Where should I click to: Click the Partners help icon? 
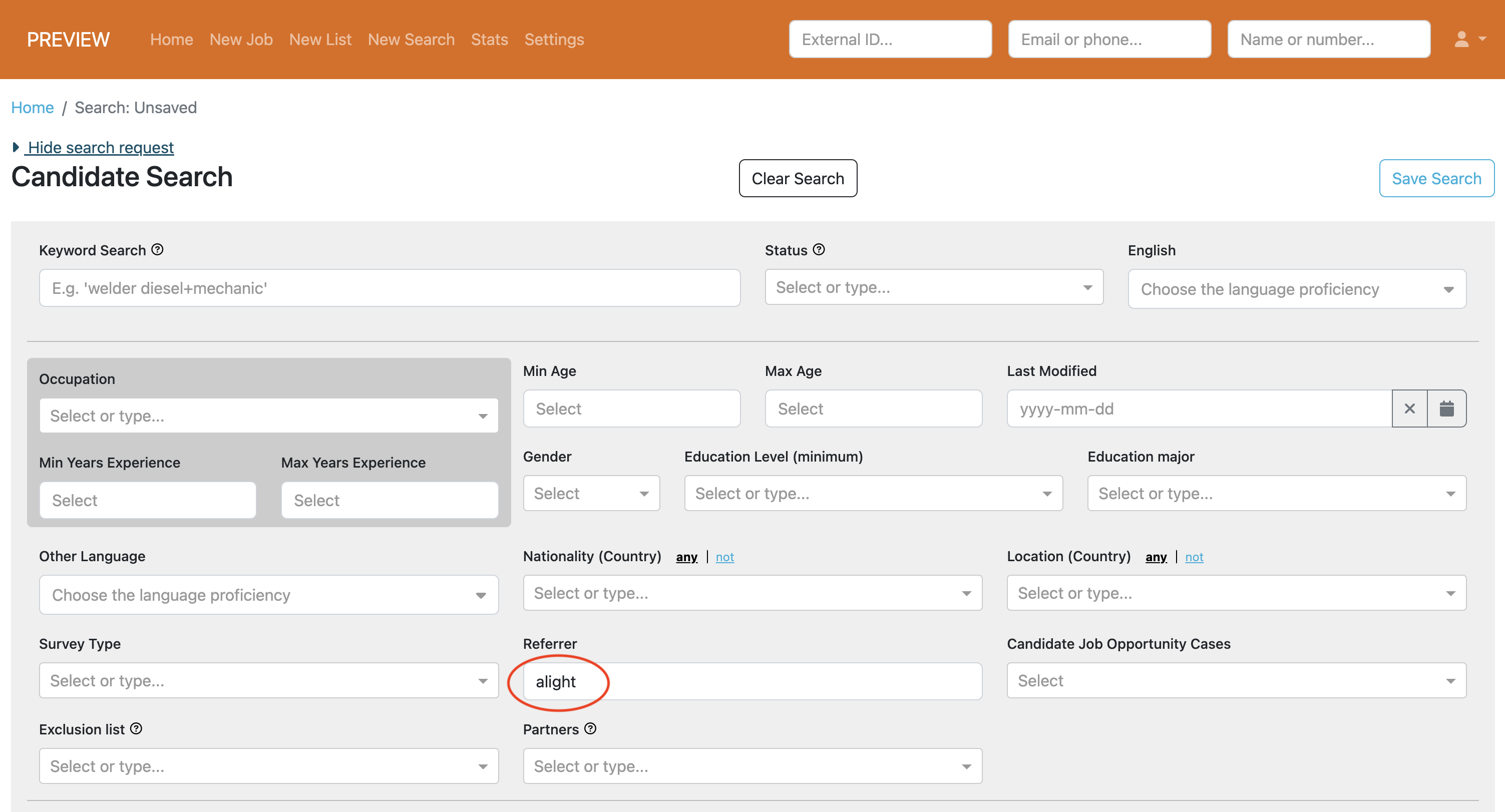(x=590, y=728)
